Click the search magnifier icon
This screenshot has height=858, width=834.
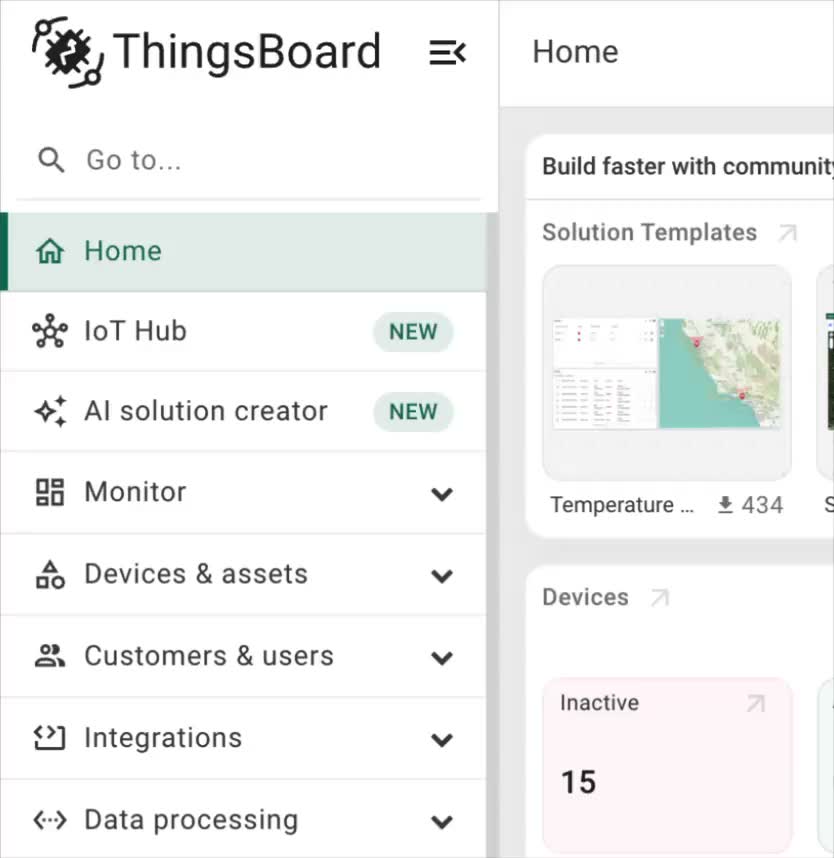51,160
